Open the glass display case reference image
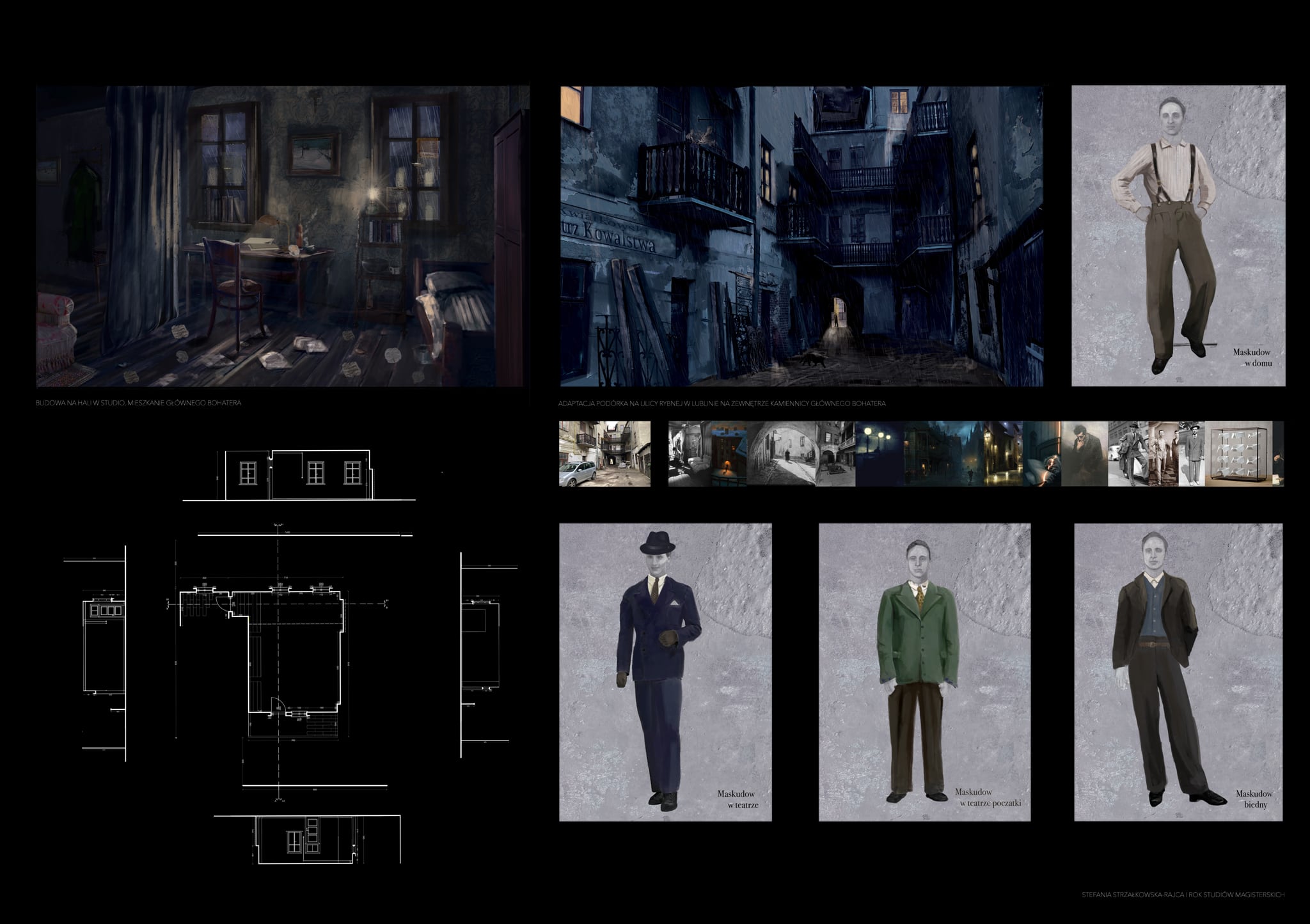Image resolution: width=1310 pixels, height=924 pixels. coord(1238,453)
